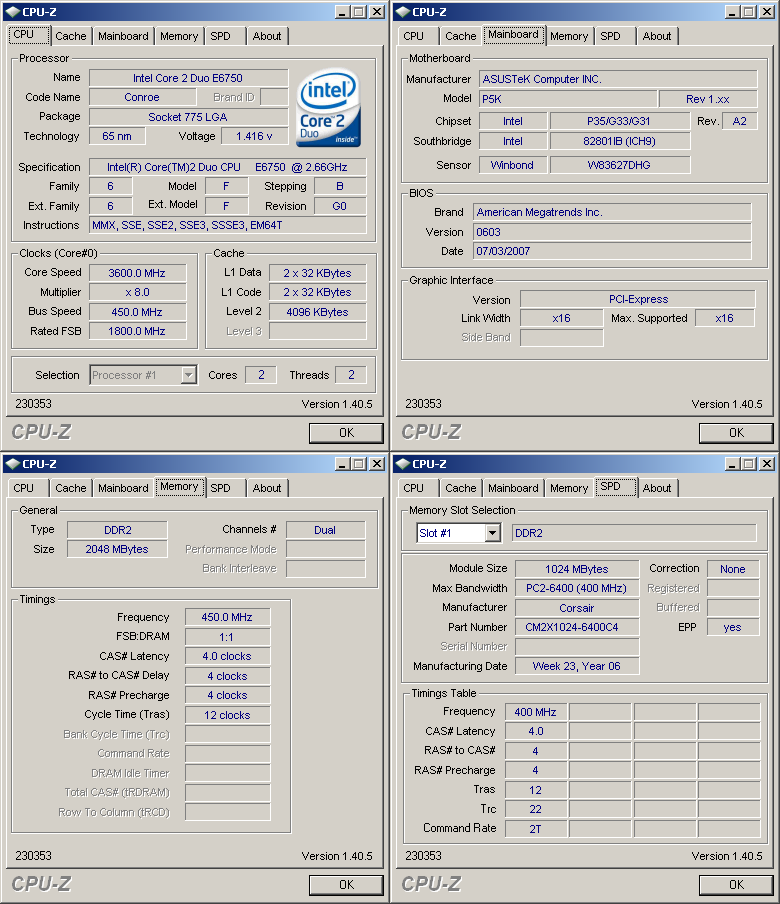Click the Voltage value 1.416 v
This screenshot has width=780, height=904.
(254, 136)
